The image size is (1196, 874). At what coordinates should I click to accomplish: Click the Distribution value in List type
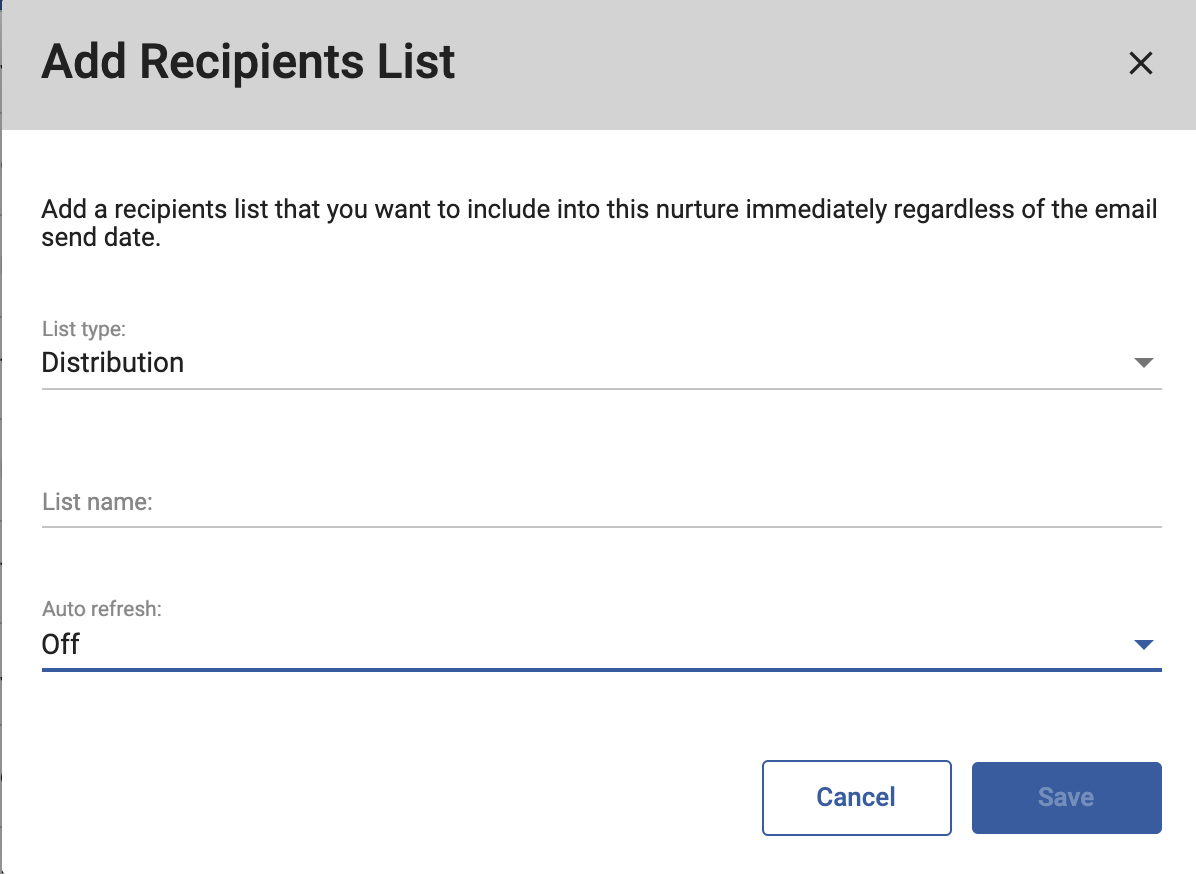(113, 362)
